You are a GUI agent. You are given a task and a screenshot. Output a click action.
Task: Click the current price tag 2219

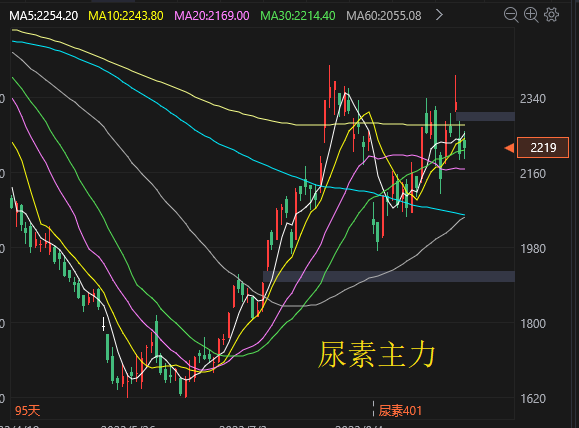(543, 148)
